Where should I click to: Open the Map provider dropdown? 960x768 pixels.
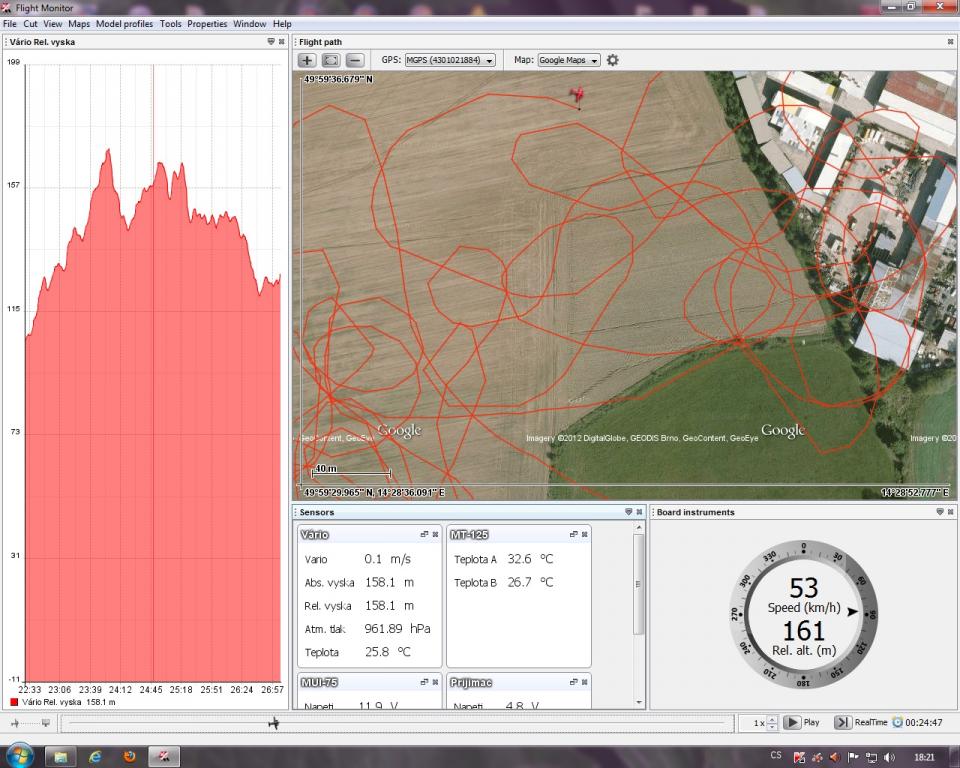tap(568, 60)
